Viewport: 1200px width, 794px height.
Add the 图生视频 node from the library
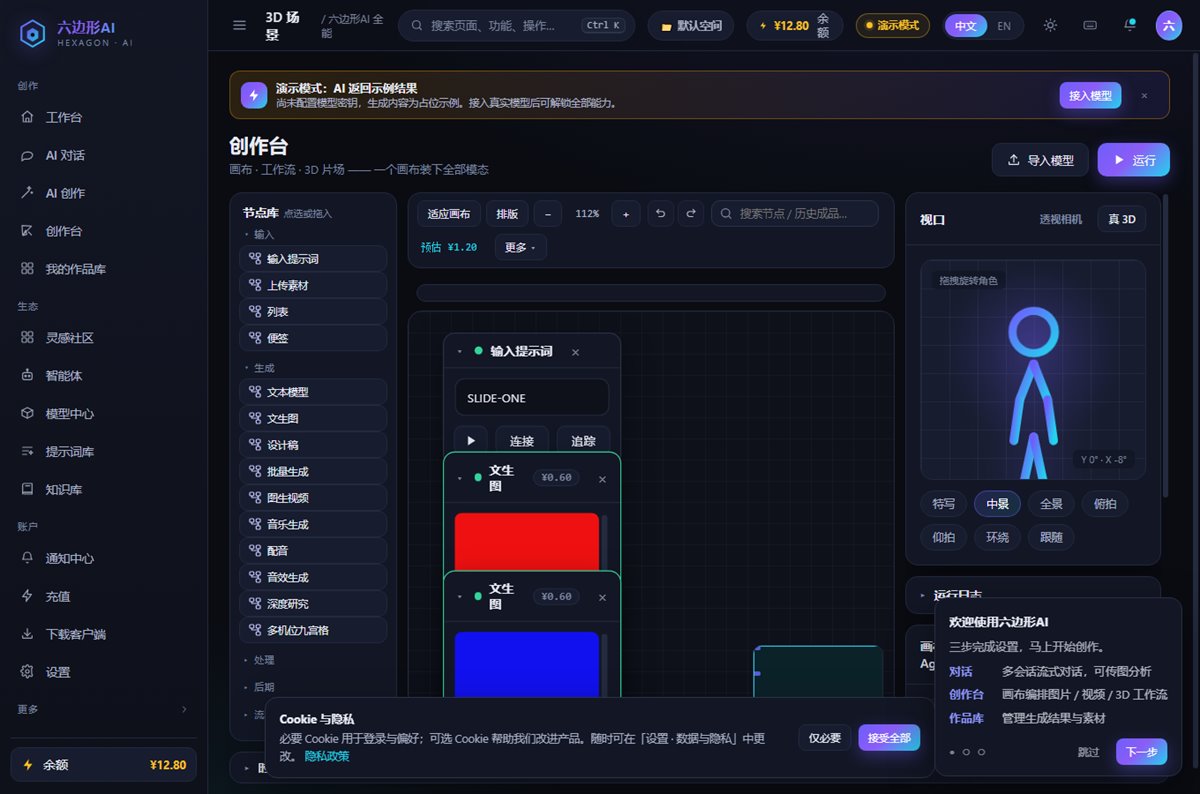tap(313, 498)
